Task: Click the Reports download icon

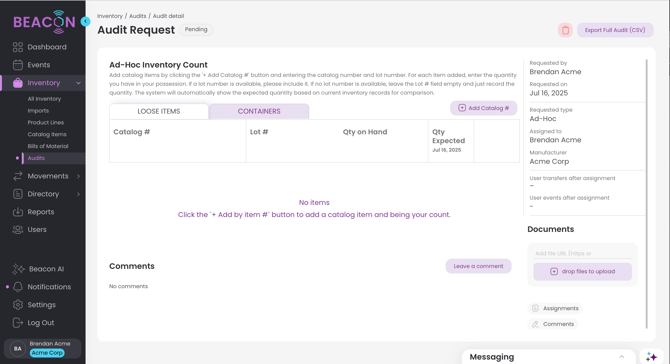Action: [x=18, y=212]
